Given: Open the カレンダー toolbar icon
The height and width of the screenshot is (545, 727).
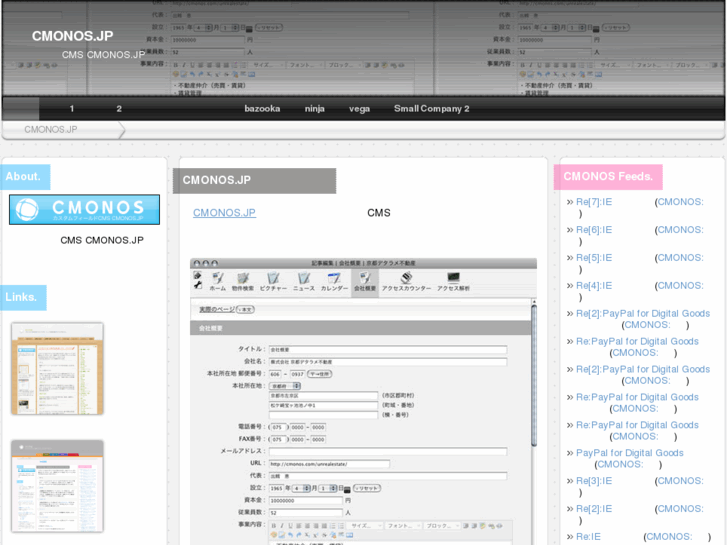Looking at the screenshot, I should point(334,281).
